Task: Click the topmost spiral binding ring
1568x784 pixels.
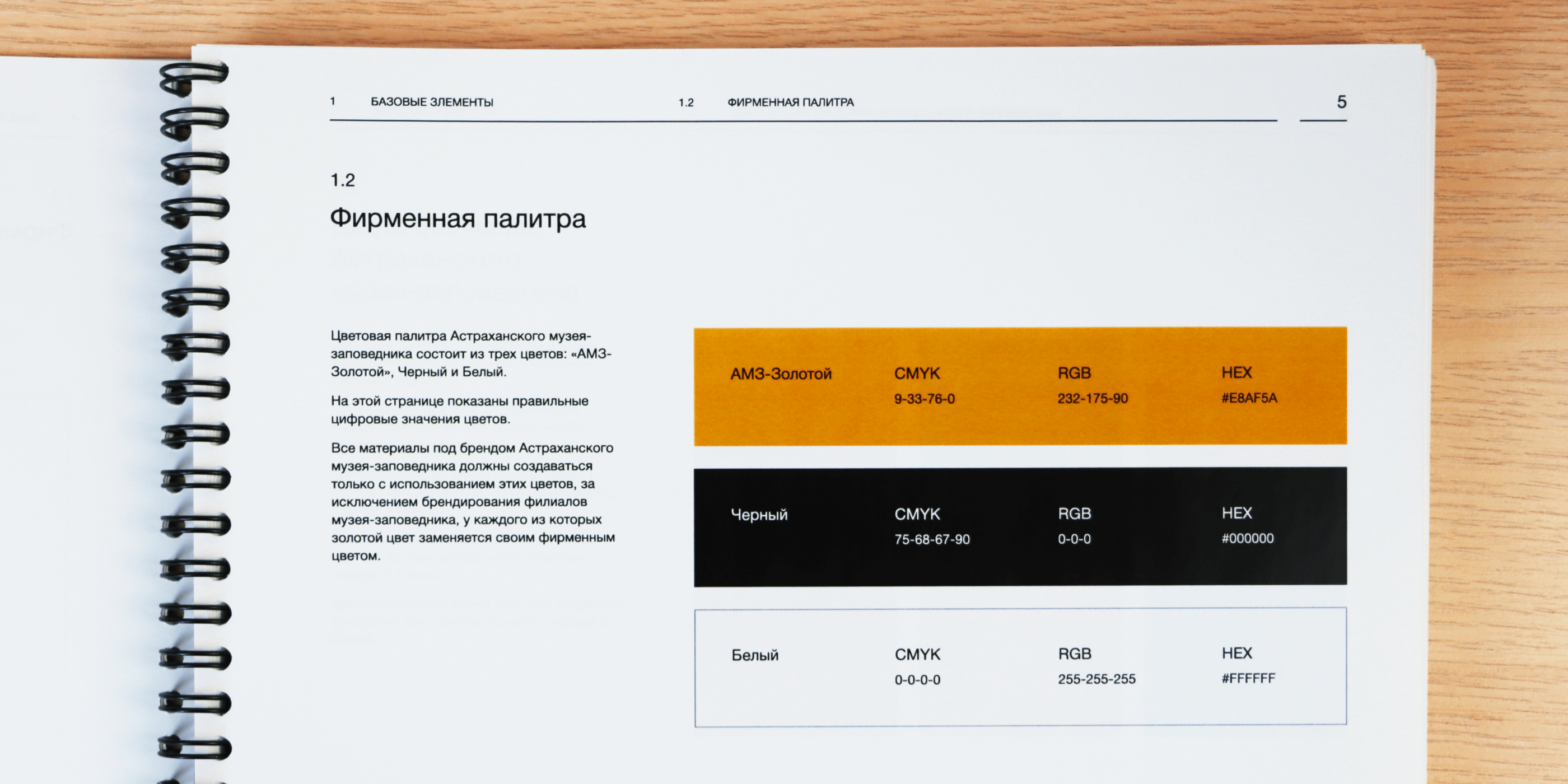Action: pyautogui.click(x=193, y=78)
